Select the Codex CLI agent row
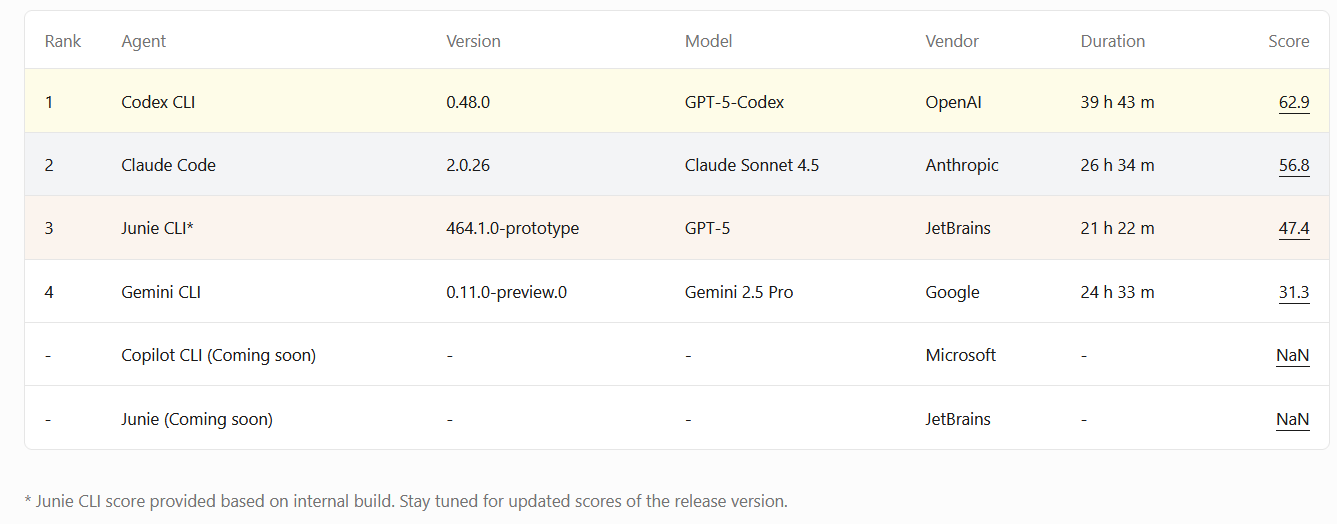This screenshot has height=524, width=1337. [158, 102]
